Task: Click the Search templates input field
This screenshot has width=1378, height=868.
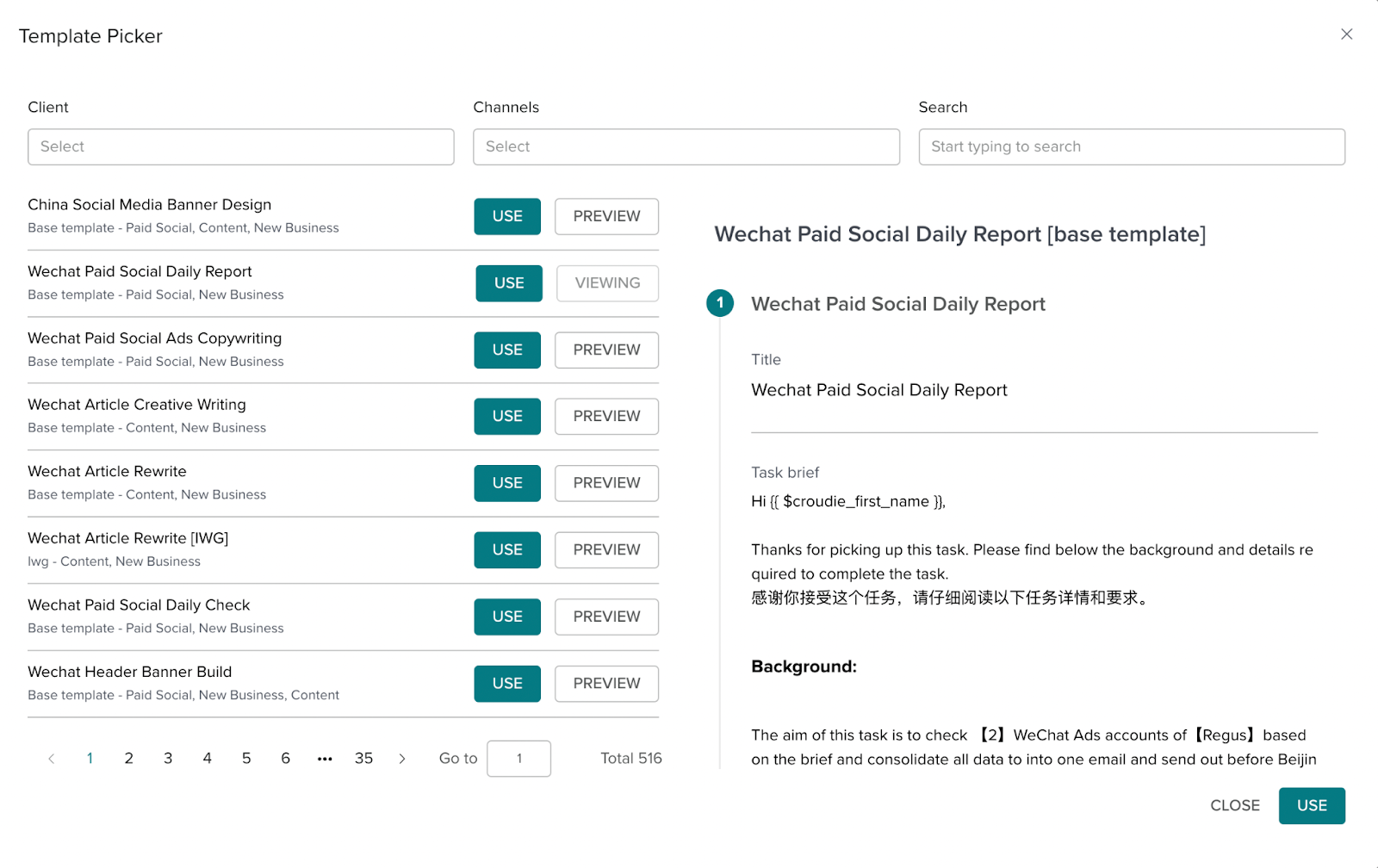Action: coord(1132,146)
